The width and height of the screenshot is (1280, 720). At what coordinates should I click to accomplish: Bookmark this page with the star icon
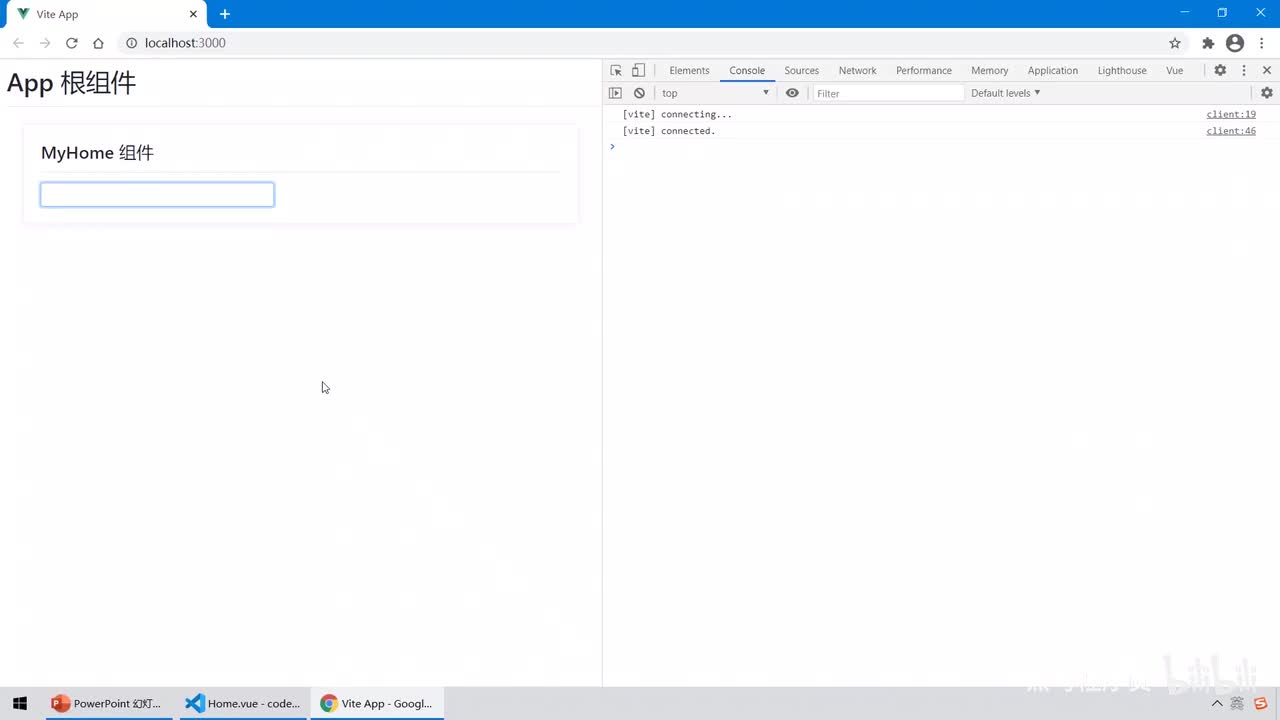tap(1175, 43)
